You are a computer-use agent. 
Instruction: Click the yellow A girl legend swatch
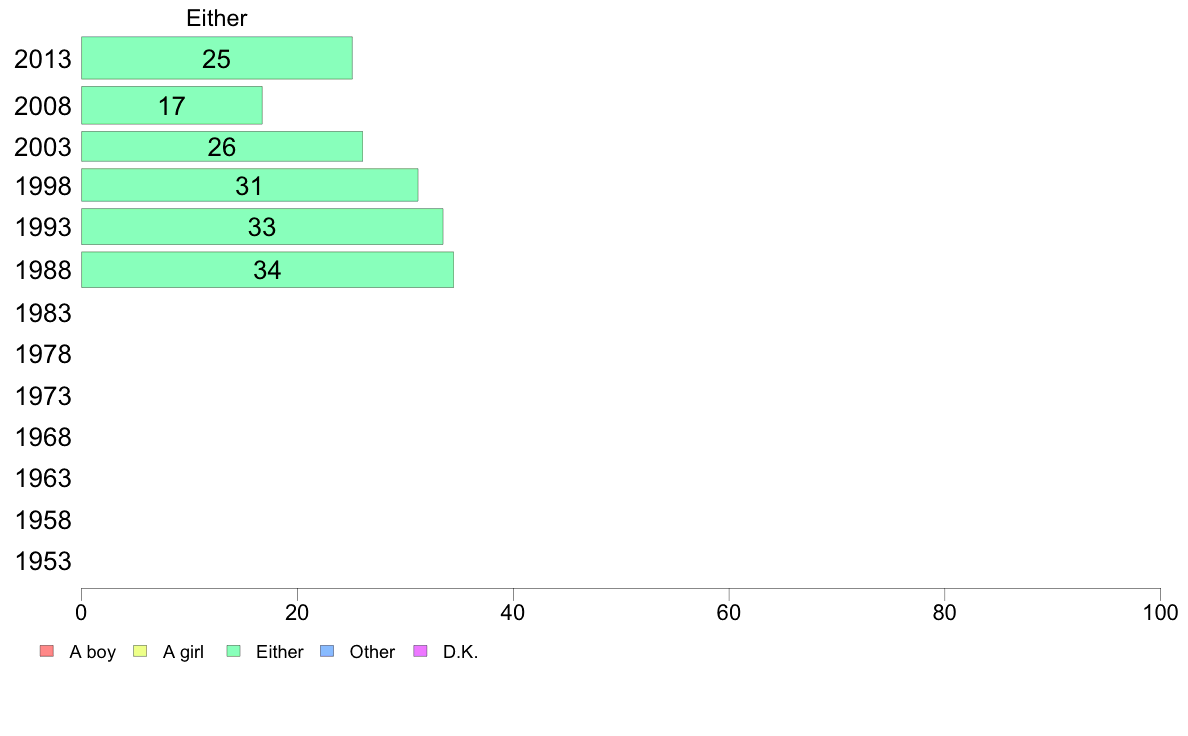140,652
